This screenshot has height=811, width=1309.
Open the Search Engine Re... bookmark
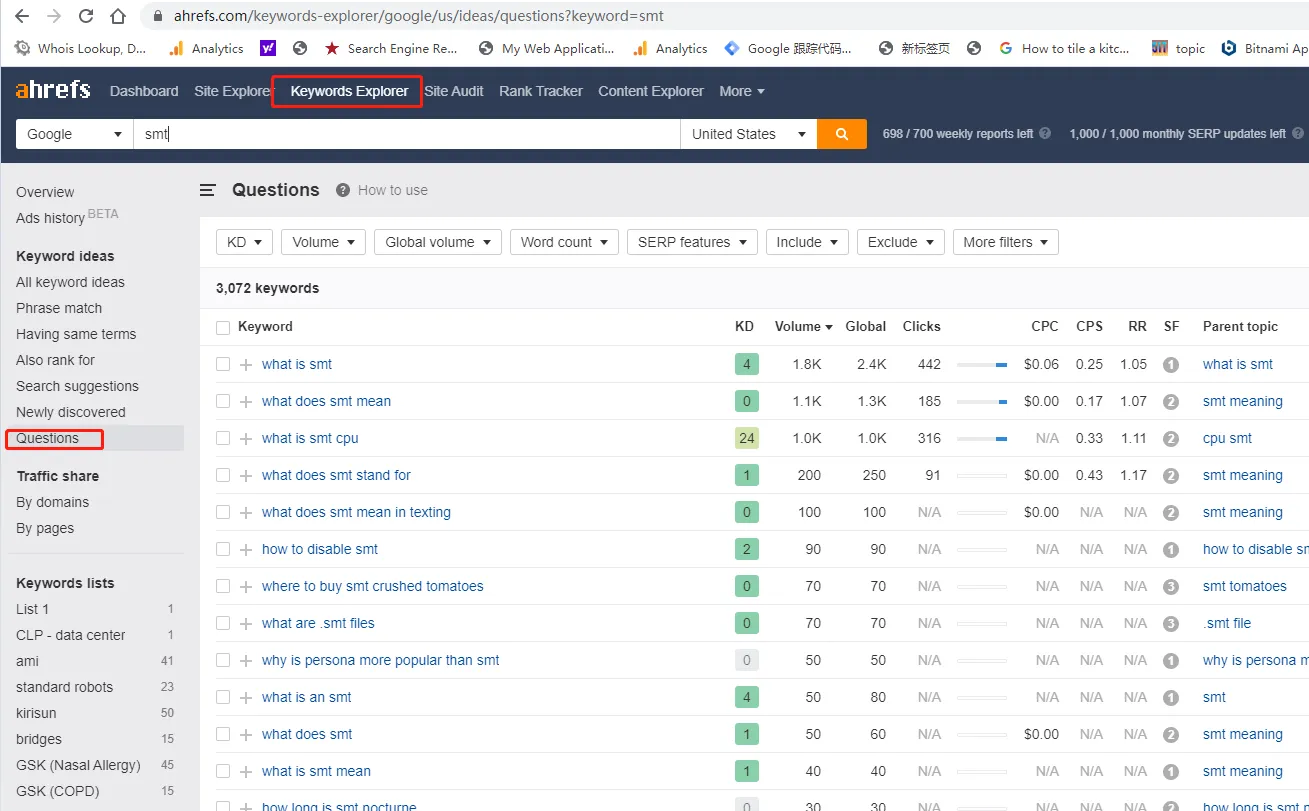(391, 48)
